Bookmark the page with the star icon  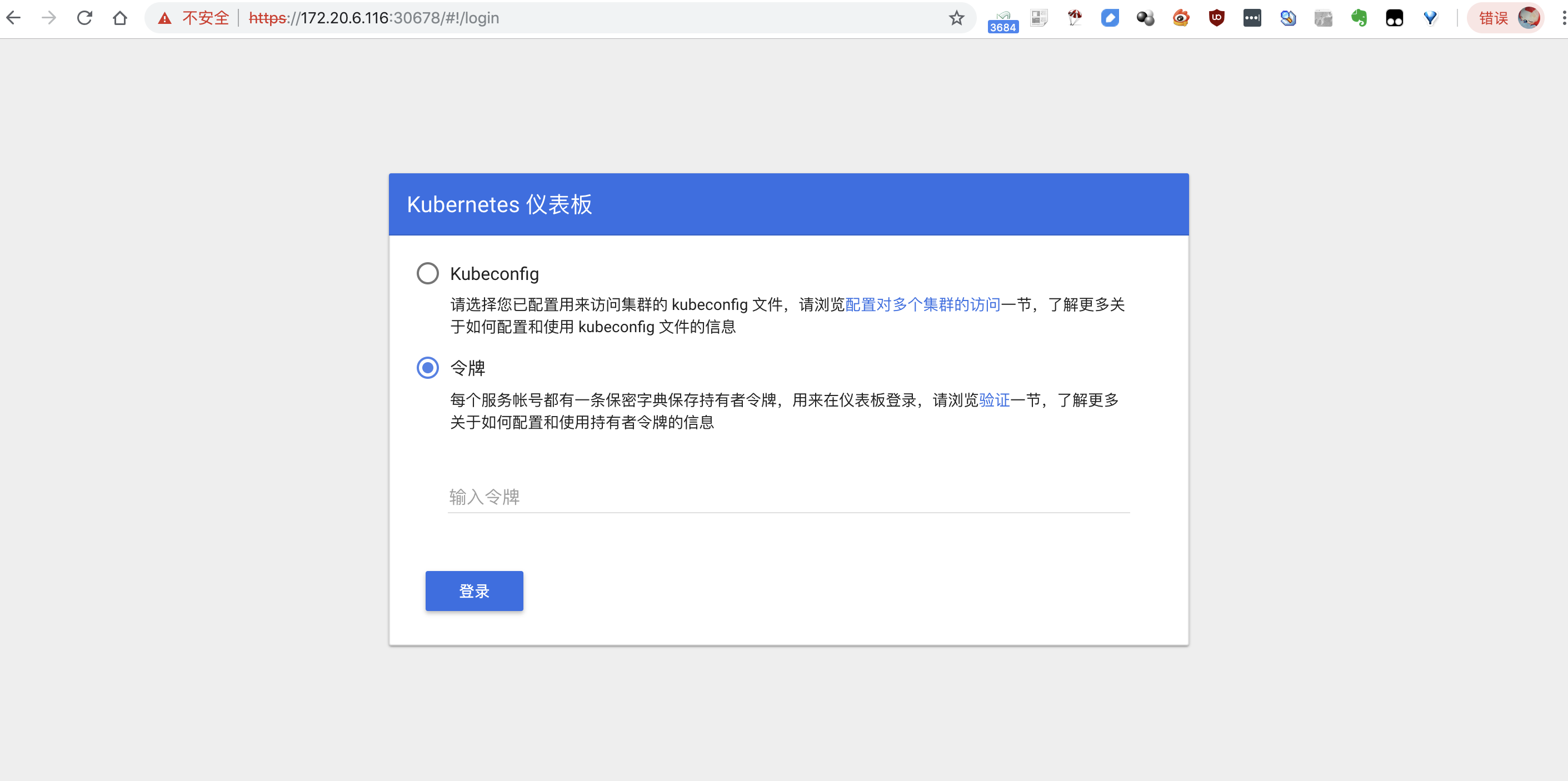pos(956,18)
